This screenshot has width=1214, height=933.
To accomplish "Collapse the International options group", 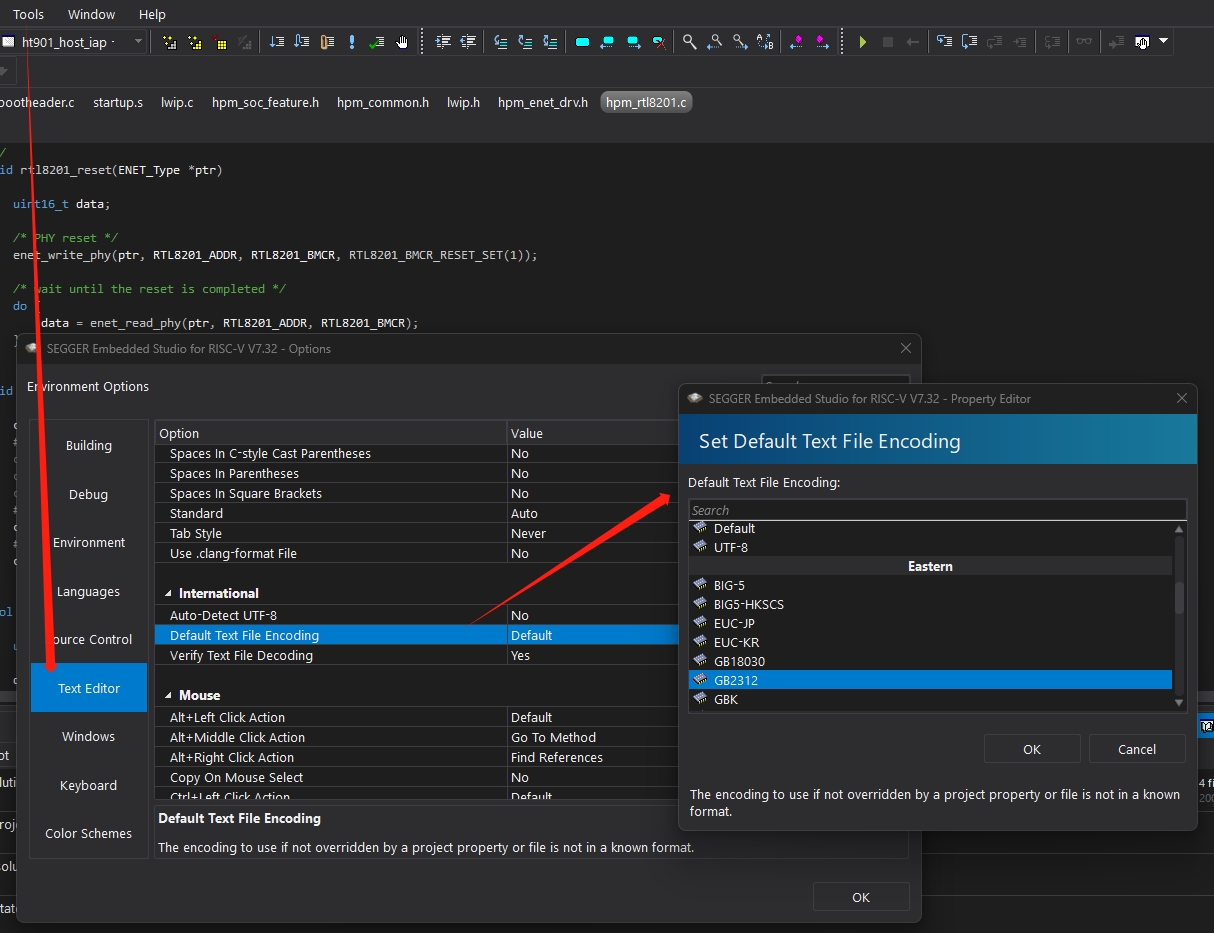I will click(168, 593).
